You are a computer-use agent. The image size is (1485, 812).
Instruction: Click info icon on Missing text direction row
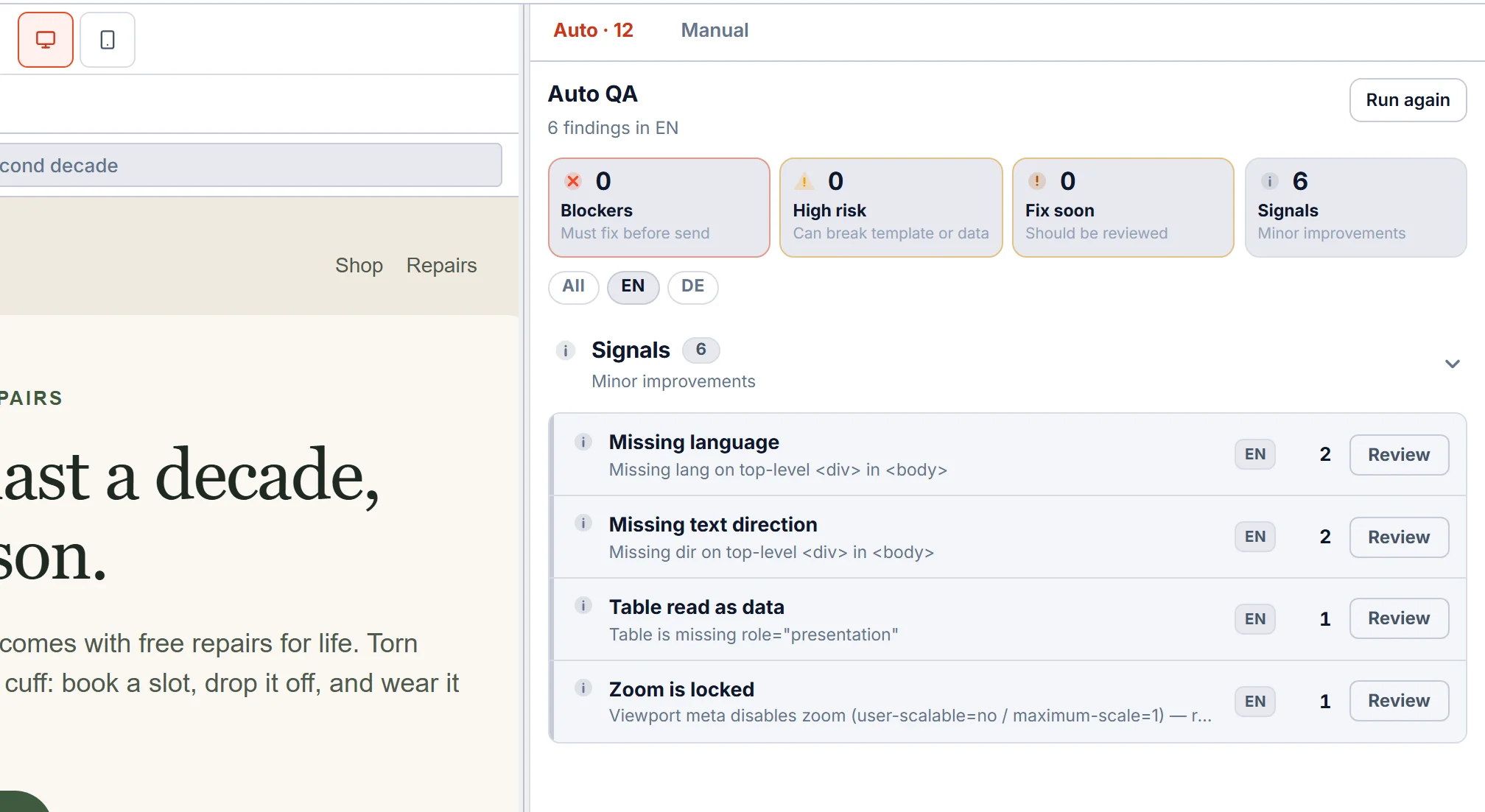tap(583, 523)
